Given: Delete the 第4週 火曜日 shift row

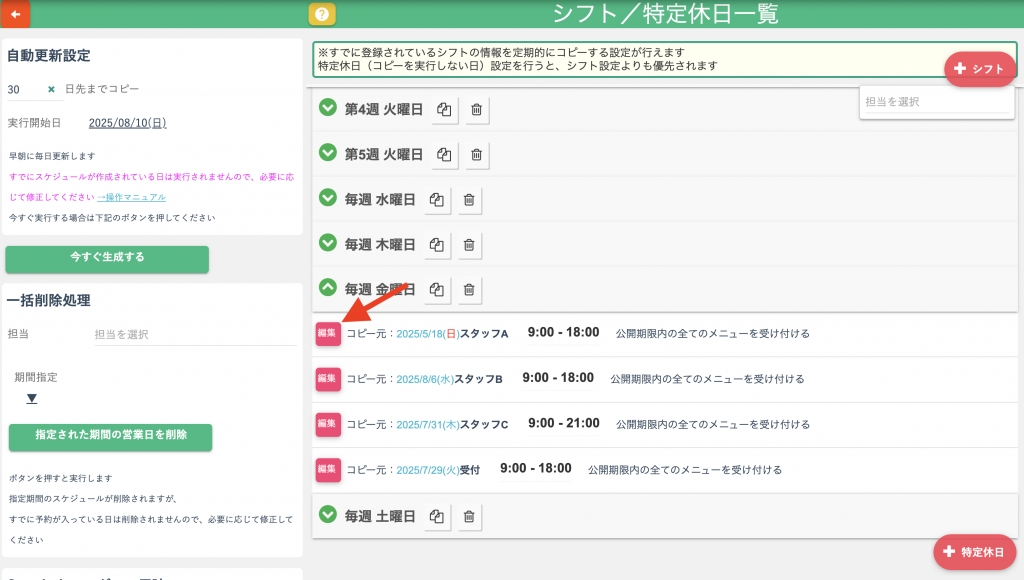Looking at the screenshot, I should point(477,109).
